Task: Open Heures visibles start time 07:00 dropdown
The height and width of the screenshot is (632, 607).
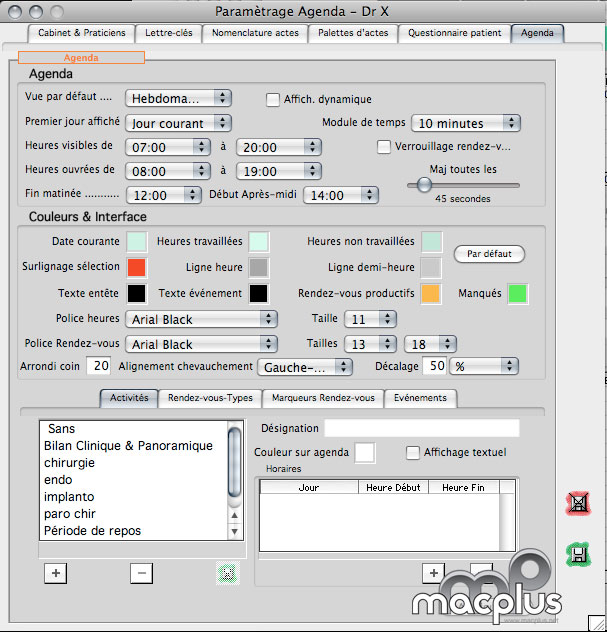Action: pos(168,147)
